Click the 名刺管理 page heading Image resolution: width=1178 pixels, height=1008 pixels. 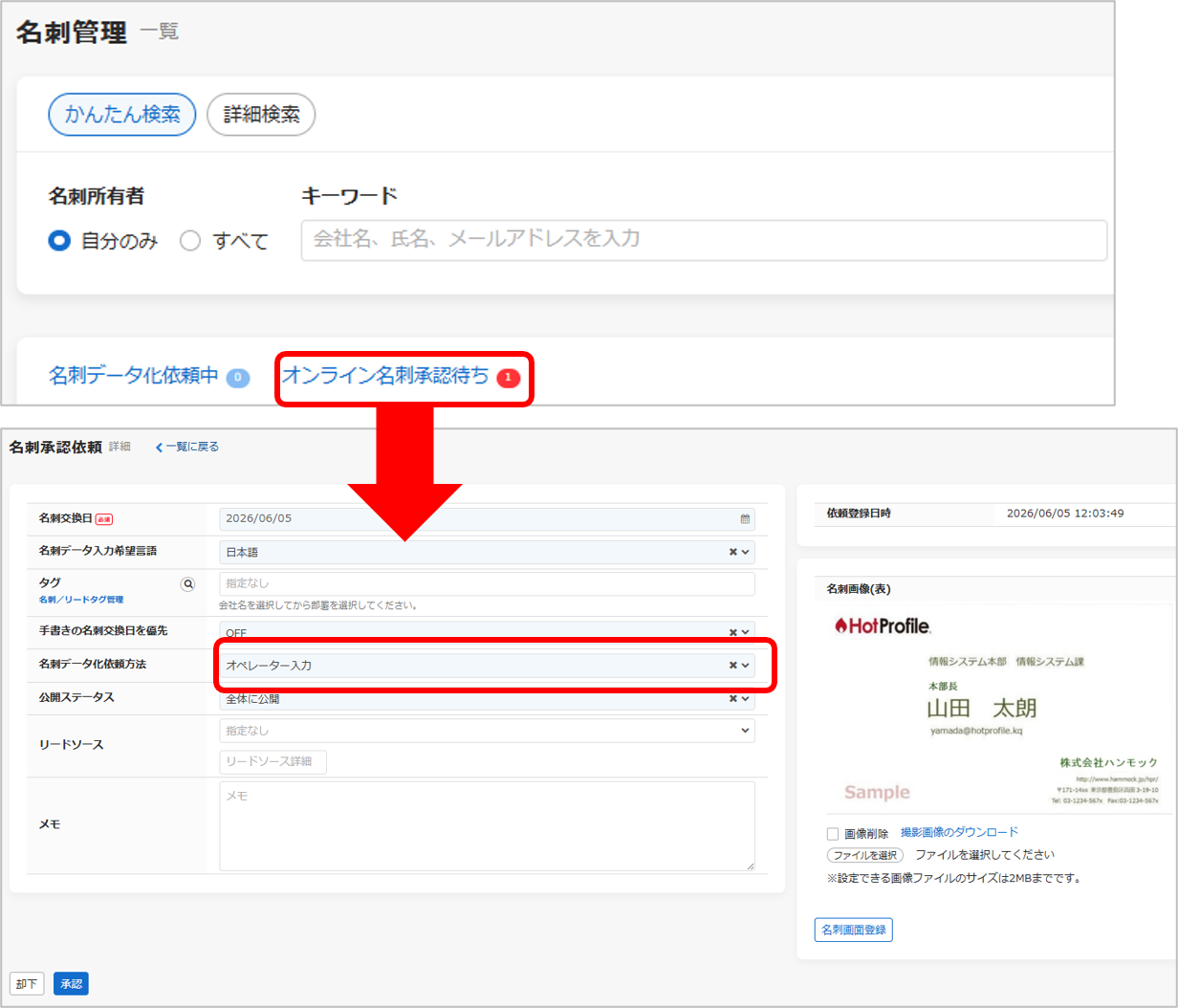72,33
